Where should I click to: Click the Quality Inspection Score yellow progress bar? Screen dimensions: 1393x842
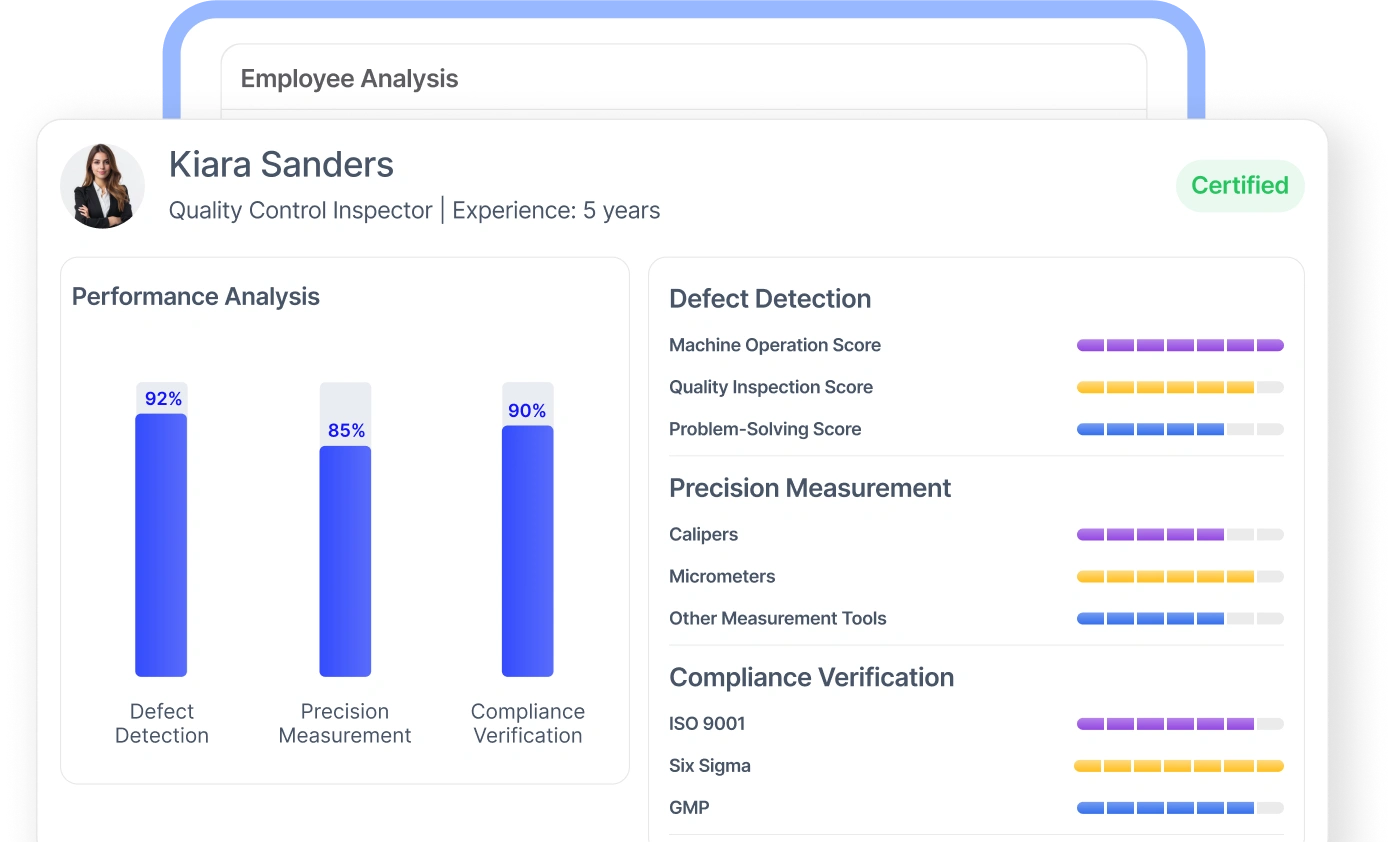[x=1180, y=387]
